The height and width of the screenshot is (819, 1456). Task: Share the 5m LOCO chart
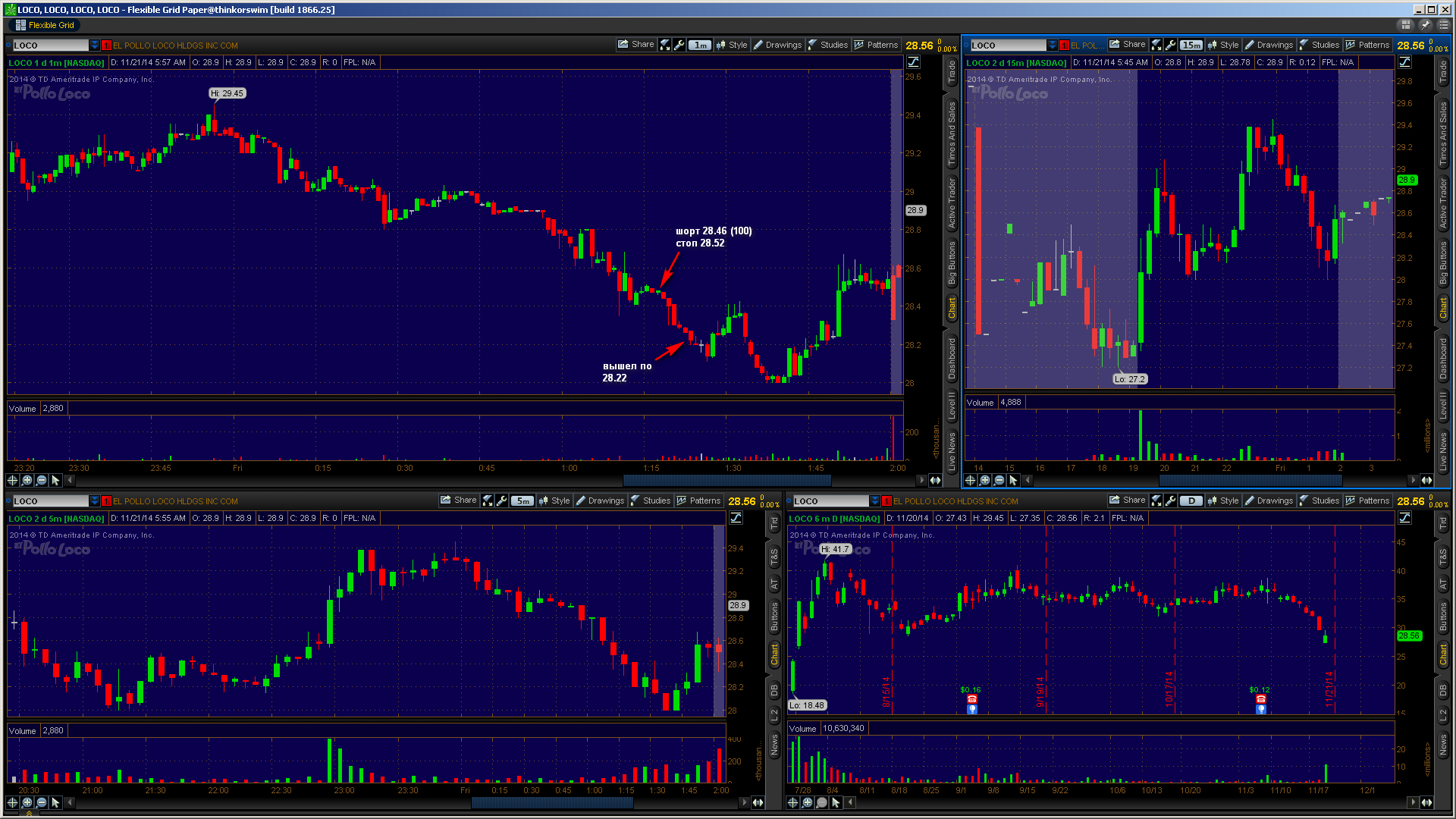[x=459, y=500]
